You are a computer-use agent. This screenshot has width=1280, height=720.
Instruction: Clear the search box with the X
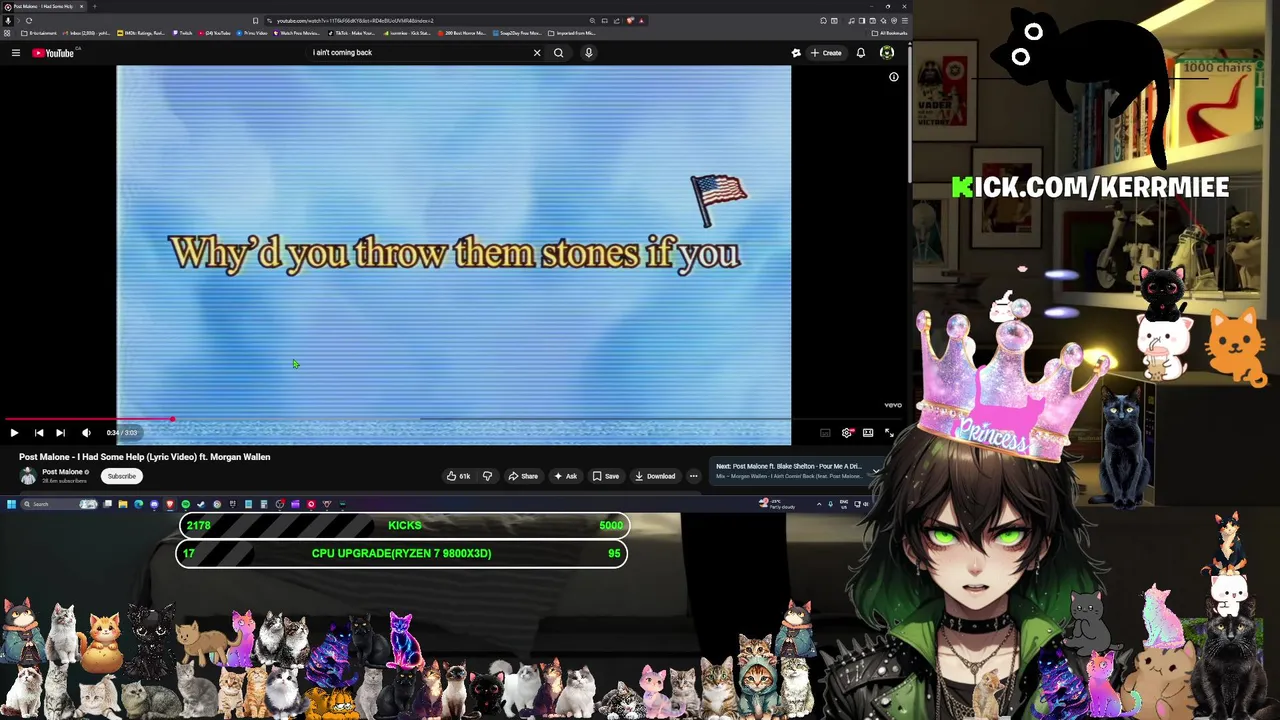[537, 53]
